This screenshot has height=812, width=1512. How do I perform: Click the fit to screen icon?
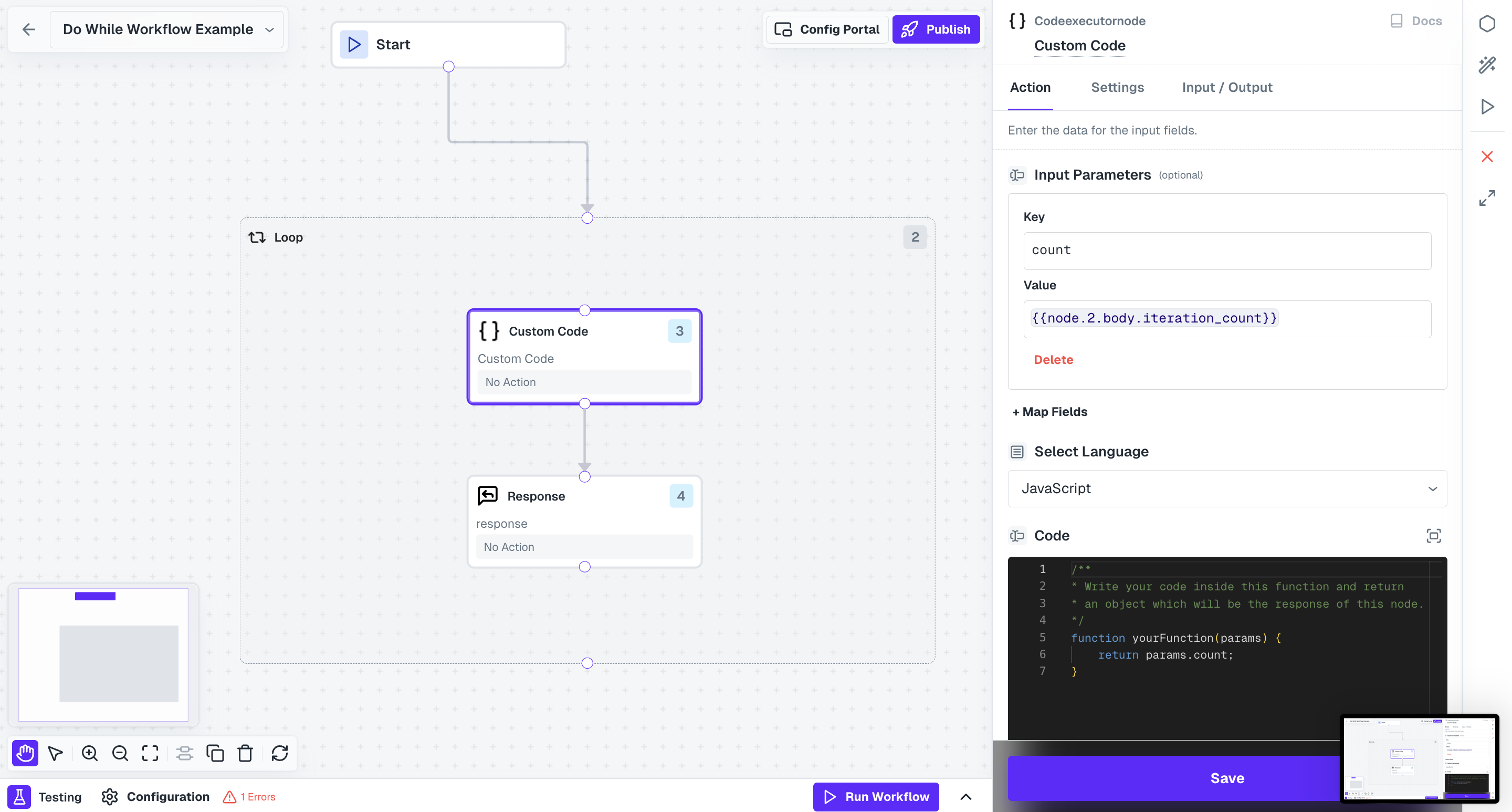point(150,753)
